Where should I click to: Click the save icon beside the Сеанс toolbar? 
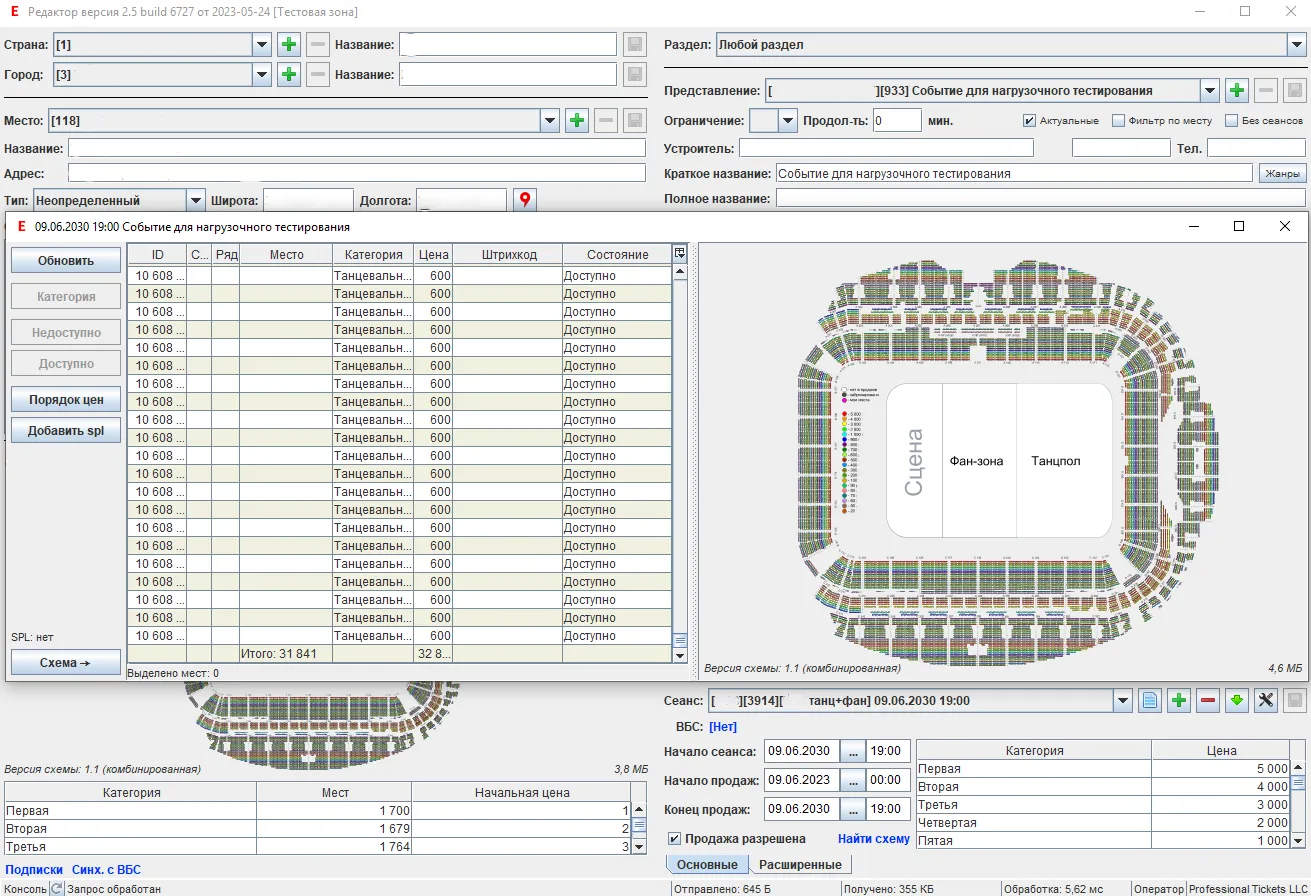pyautogui.click(x=1295, y=701)
